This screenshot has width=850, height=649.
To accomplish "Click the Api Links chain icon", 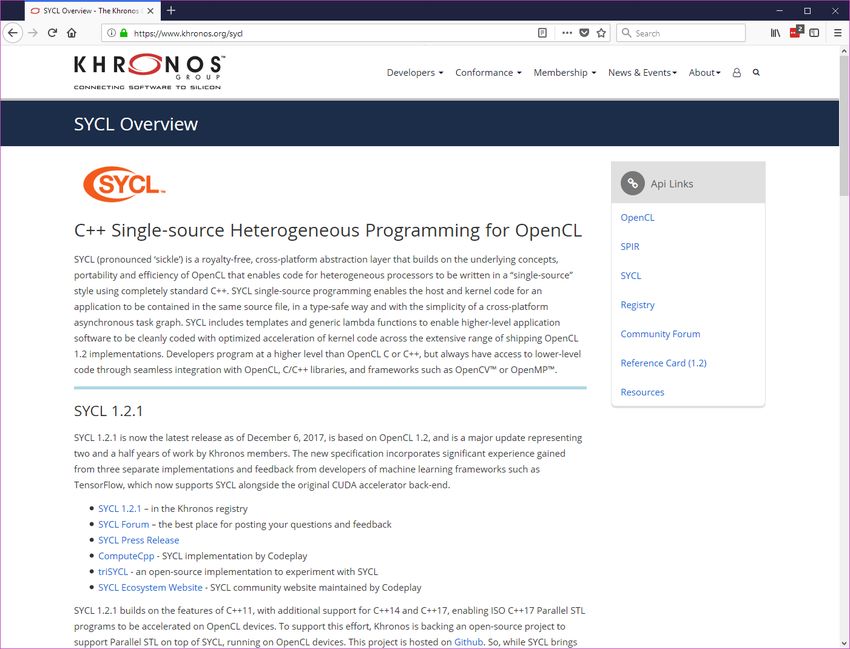I will coord(633,183).
